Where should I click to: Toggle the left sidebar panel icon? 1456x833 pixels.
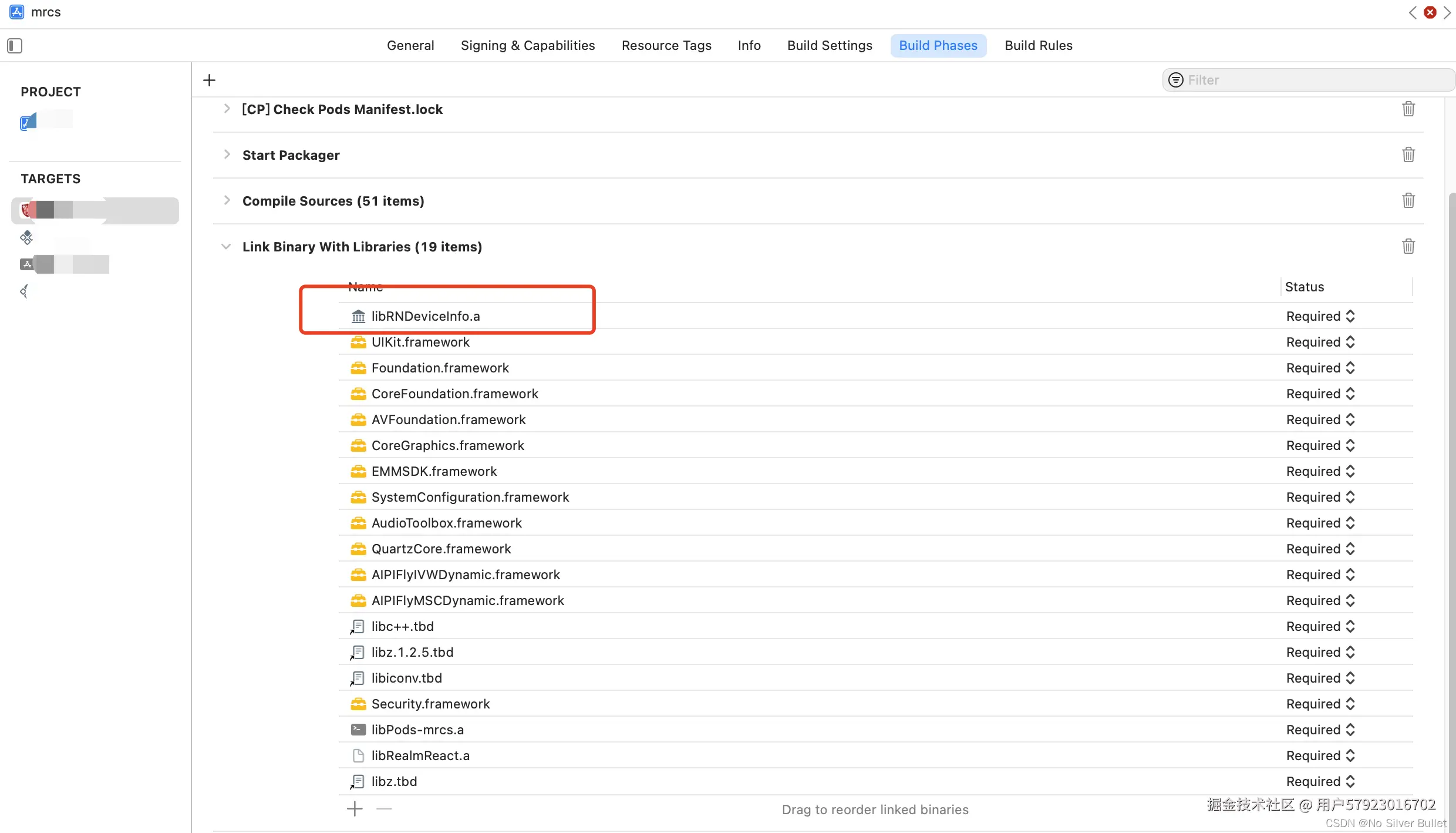click(15, 46)
